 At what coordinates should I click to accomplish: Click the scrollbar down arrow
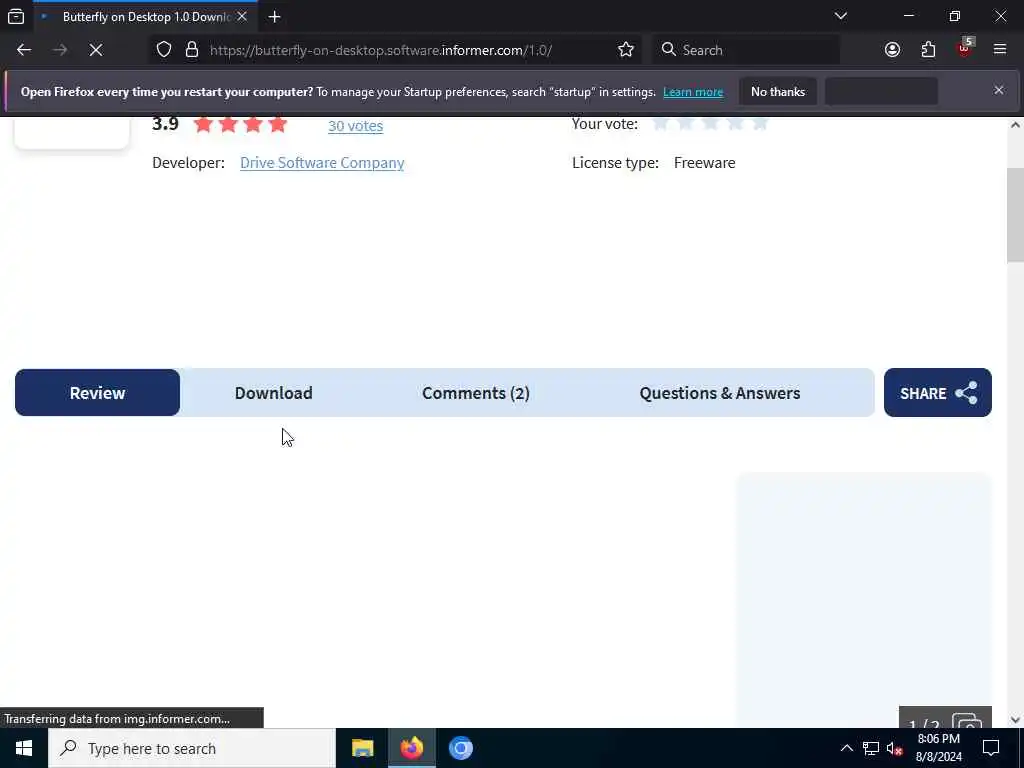coord(1015,720)
